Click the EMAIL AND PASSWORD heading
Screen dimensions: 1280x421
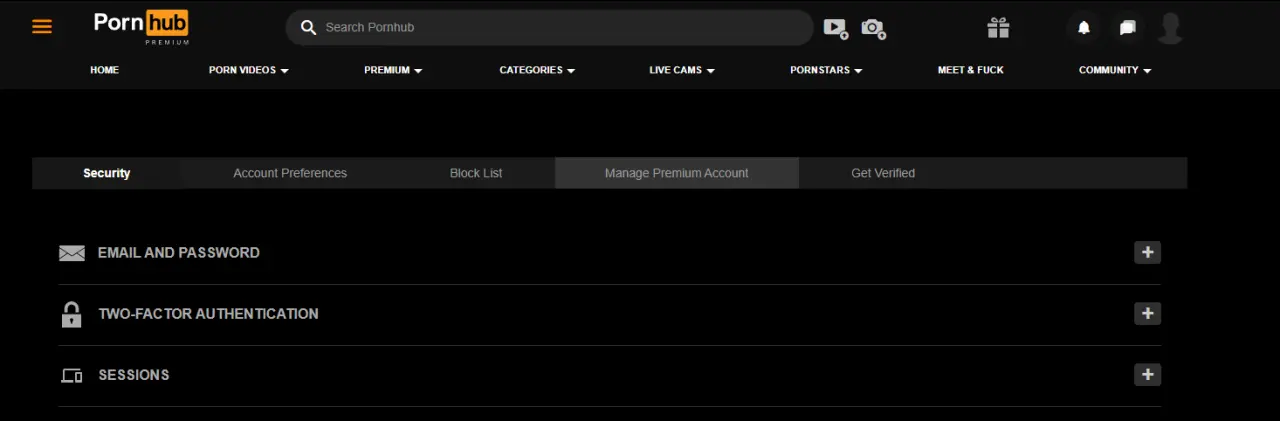179,253
